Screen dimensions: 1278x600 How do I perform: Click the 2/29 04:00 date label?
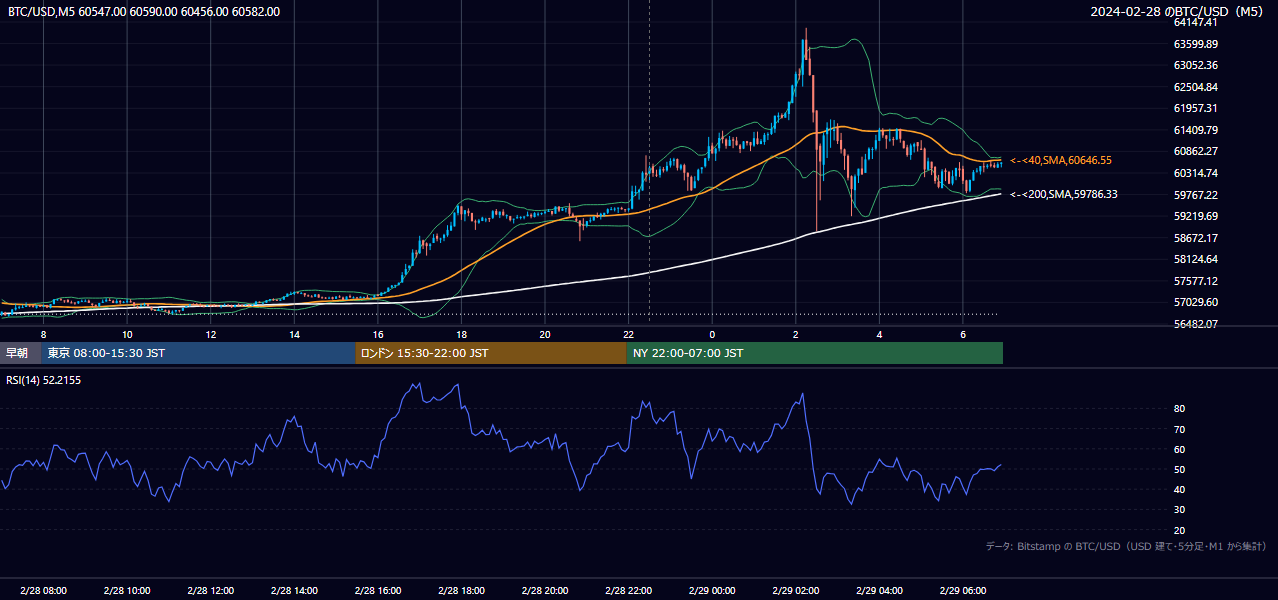pyautogui.click(x=879, y=591)
